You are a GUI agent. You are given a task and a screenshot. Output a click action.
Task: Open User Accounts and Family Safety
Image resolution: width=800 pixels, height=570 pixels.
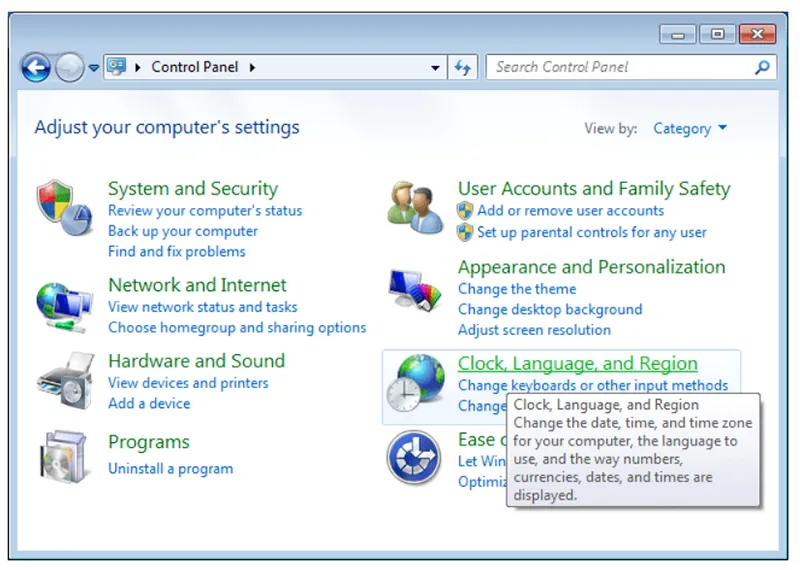(594, 188)
